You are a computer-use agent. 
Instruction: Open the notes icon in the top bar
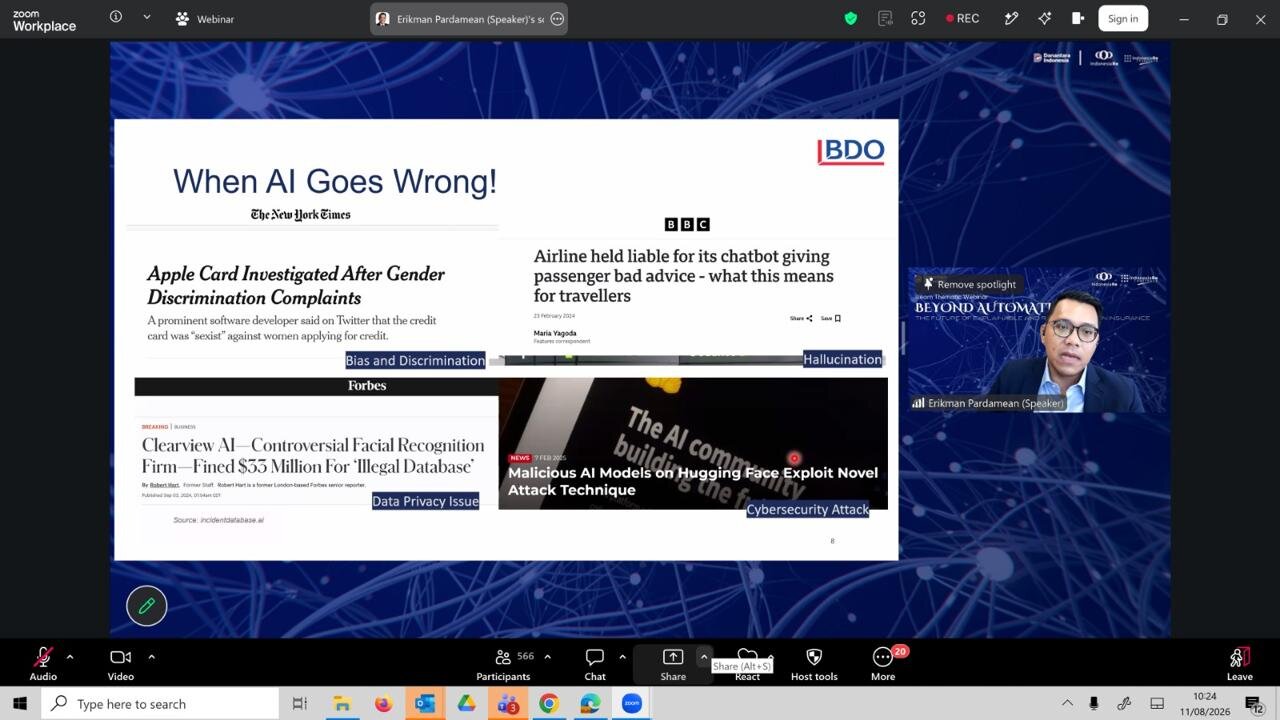pos(885,18)
